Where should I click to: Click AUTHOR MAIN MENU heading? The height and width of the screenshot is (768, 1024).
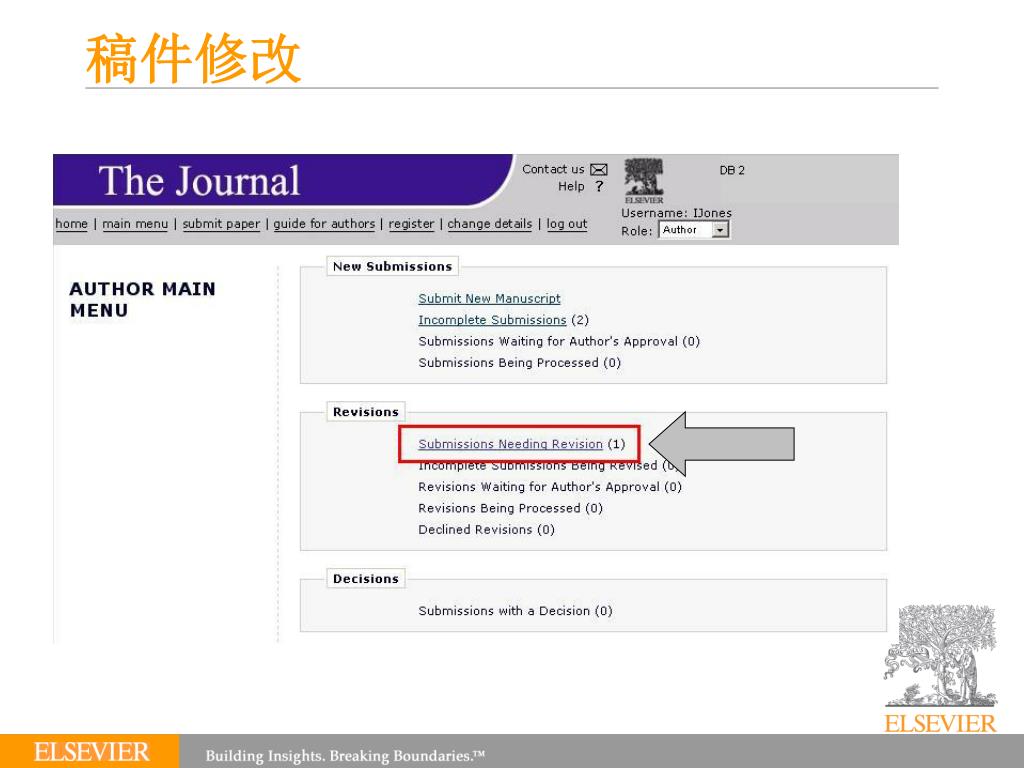[x=142, y=300]
